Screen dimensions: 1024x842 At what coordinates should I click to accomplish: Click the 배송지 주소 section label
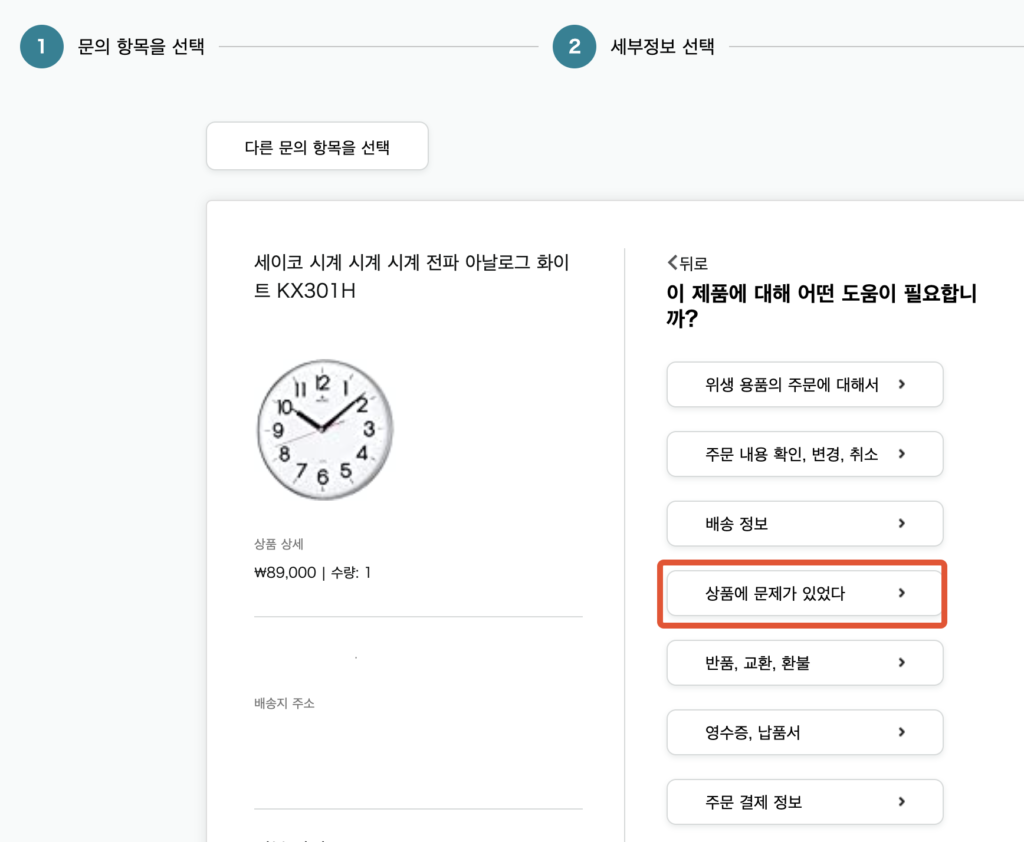[x=285, y=703]
